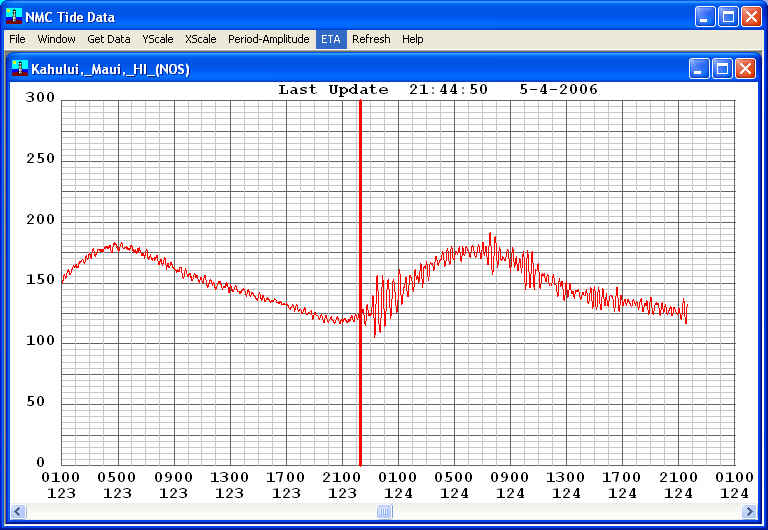This screenshot has width=768, height=530.
Task: Close the NMC Tide Data main window
Action: (751, 17)
